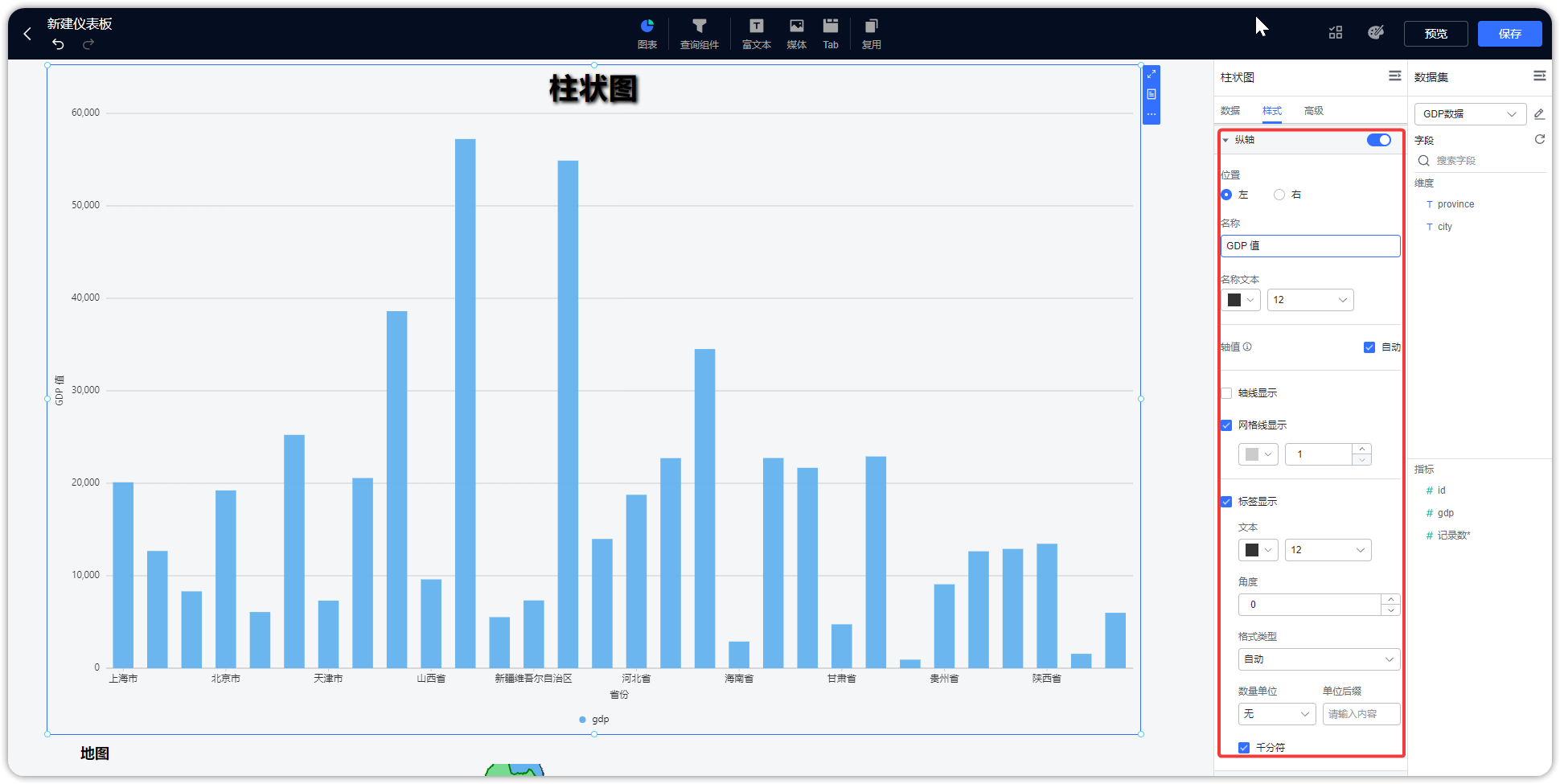Viewport: 1560px width, 784px height.
Task: Open the label 文本 color swatch
Action: [x=1258, y=550]
